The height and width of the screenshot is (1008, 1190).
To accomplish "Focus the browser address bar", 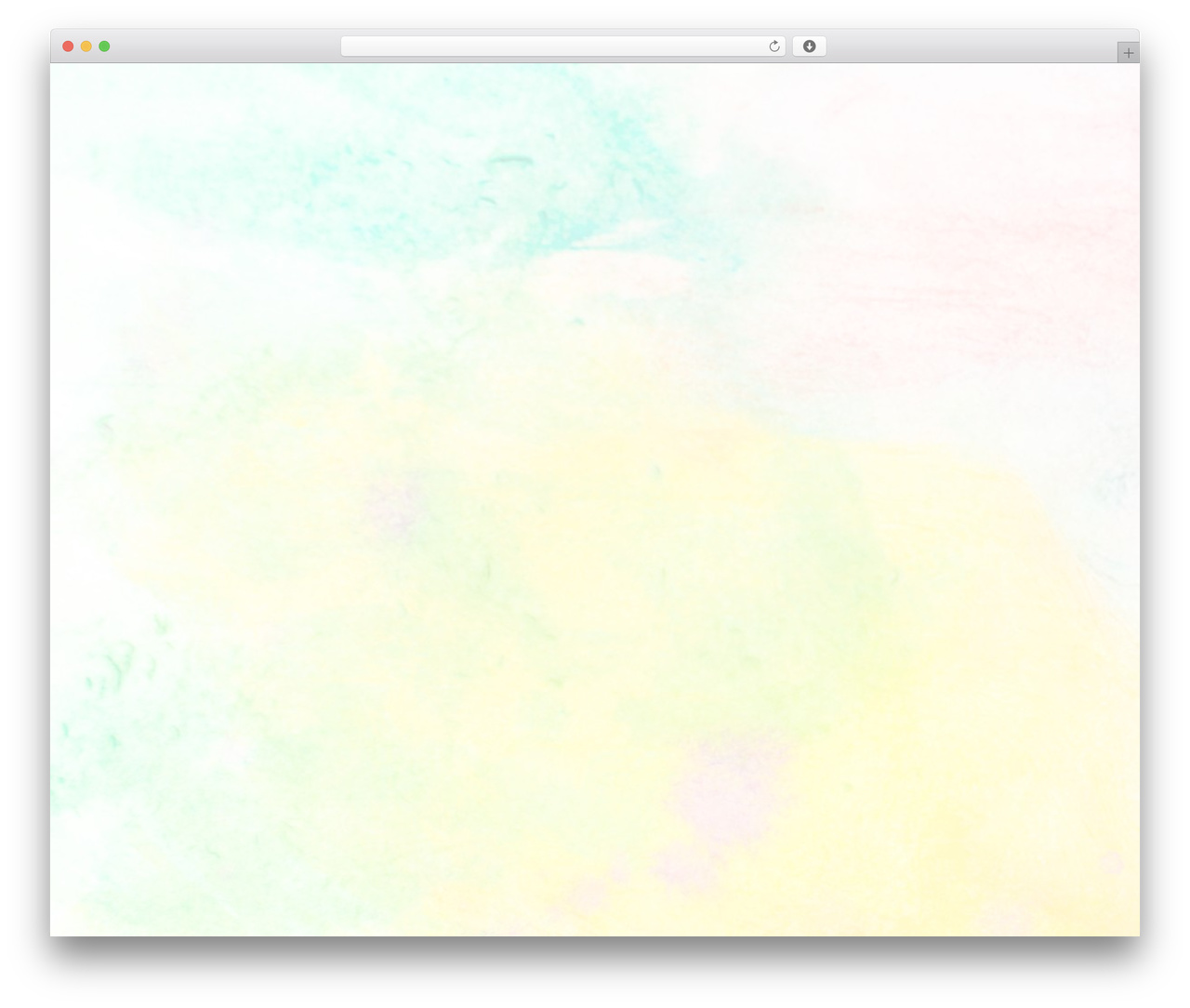I will tap(562, 46).
